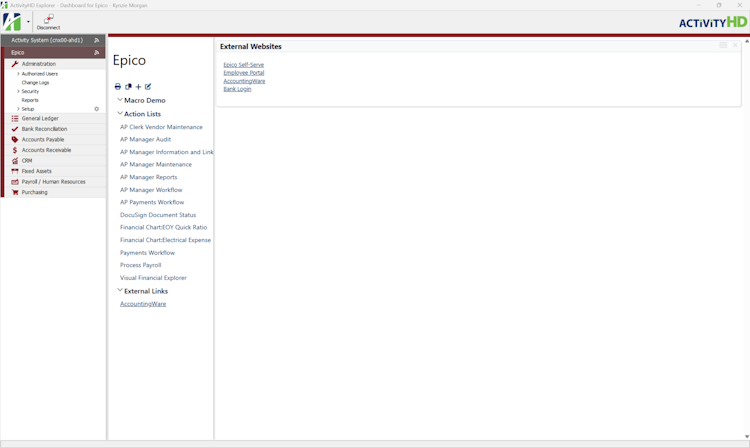750x448 pixels.
Task: Click the Bank Reconciliation checkmark icon
Action: pyautogui.click(x=15, y=129)
